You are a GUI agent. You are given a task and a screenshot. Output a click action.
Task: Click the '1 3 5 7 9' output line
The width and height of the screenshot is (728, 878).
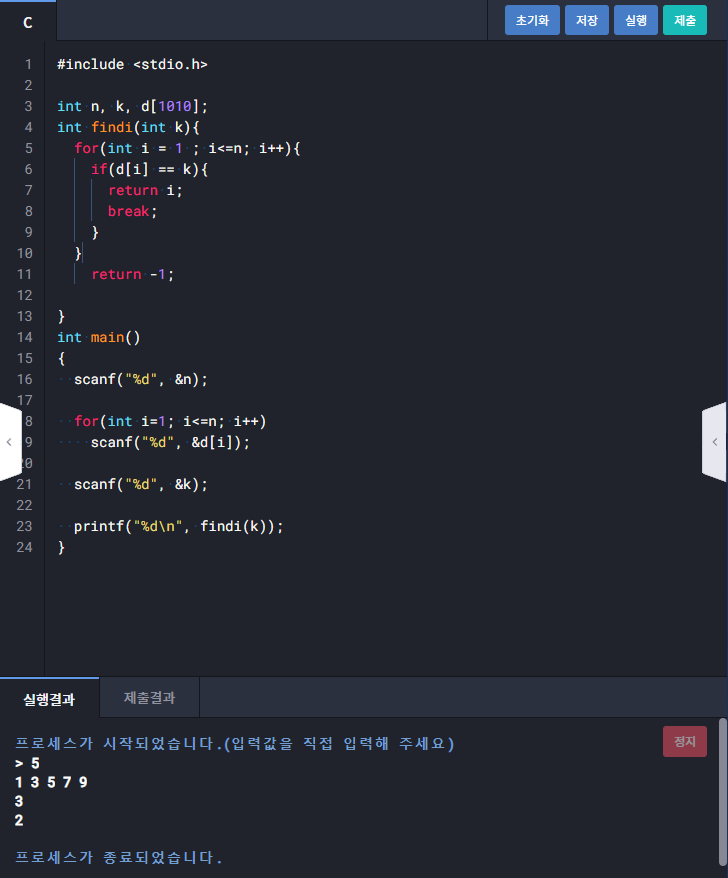pyautogui.click(x=51, y=782)
